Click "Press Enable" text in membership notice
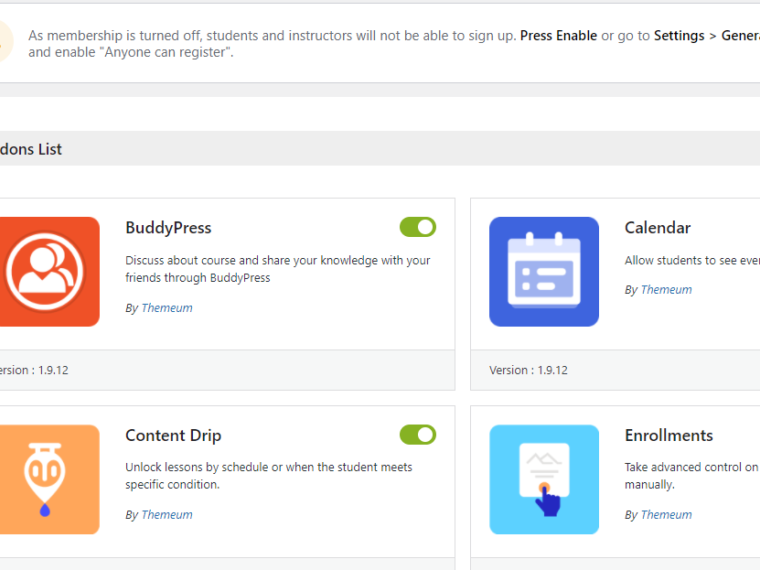Image resolution: width=760 pixels, height=570 pixels. 558,35
